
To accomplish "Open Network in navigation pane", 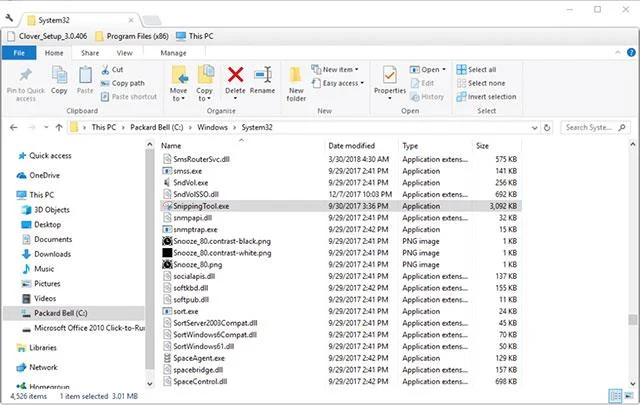I will click(38, 367).
